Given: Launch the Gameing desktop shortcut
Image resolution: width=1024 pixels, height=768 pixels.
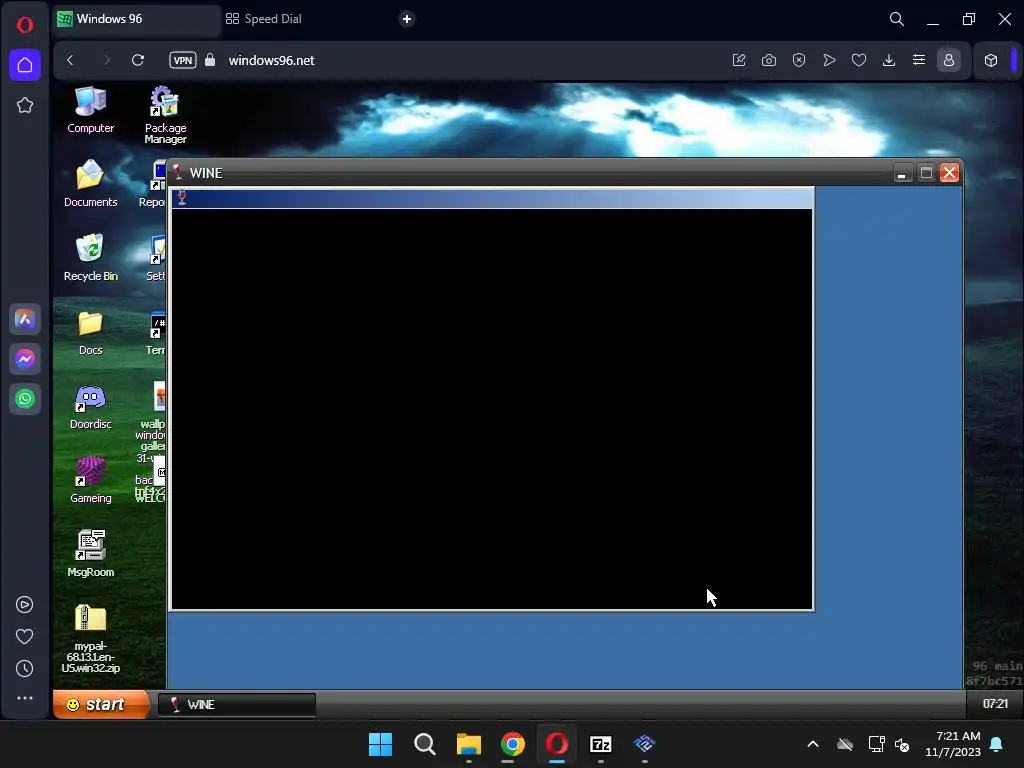Looking at the screenshot, I should pos(90,480).
